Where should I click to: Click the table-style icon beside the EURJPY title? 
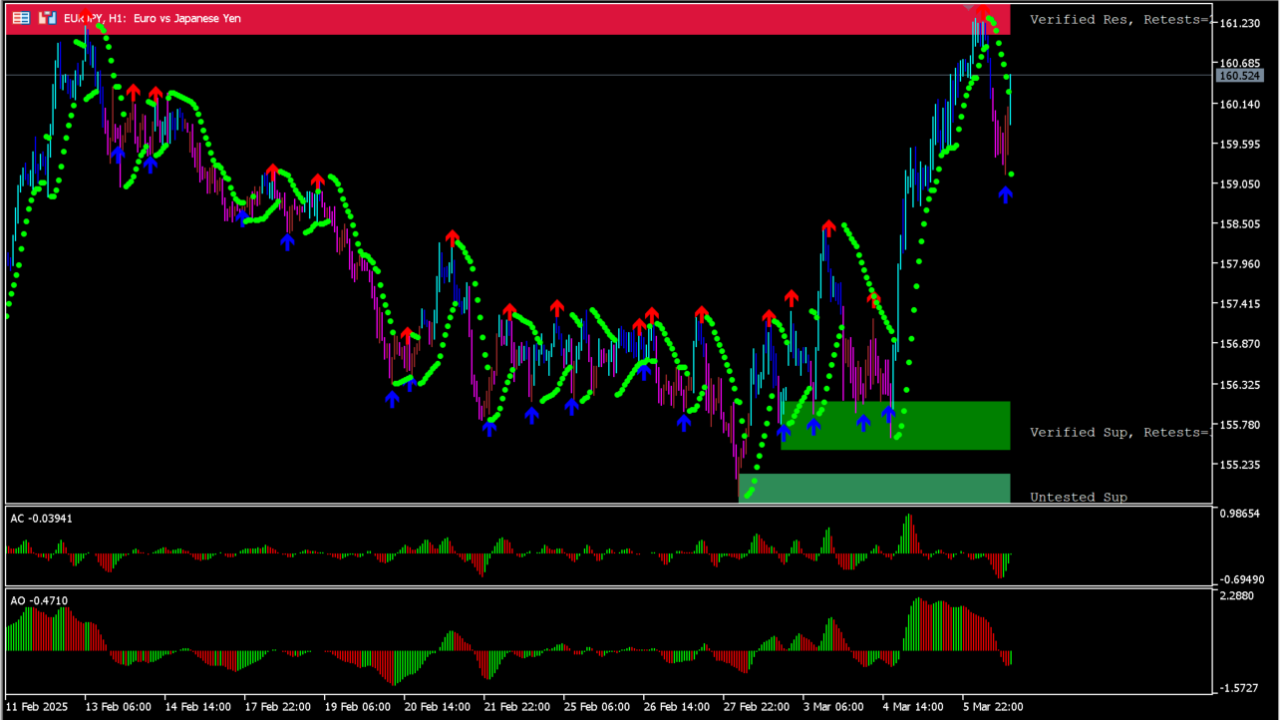tap(21, 18)
